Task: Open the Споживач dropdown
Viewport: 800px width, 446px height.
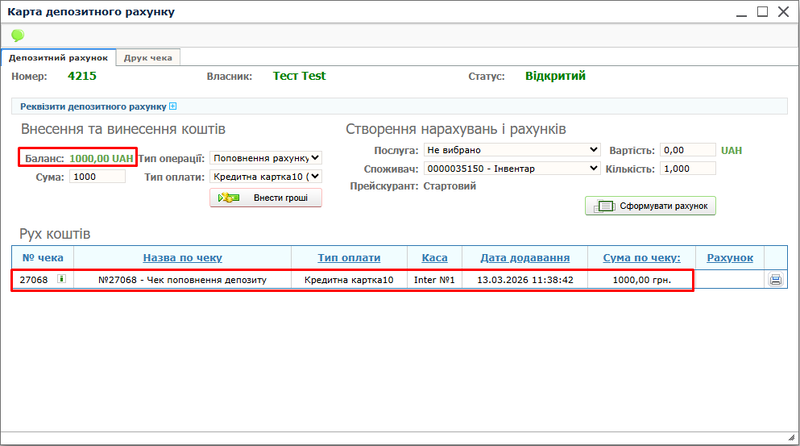Action: click(x=511, y=168)
